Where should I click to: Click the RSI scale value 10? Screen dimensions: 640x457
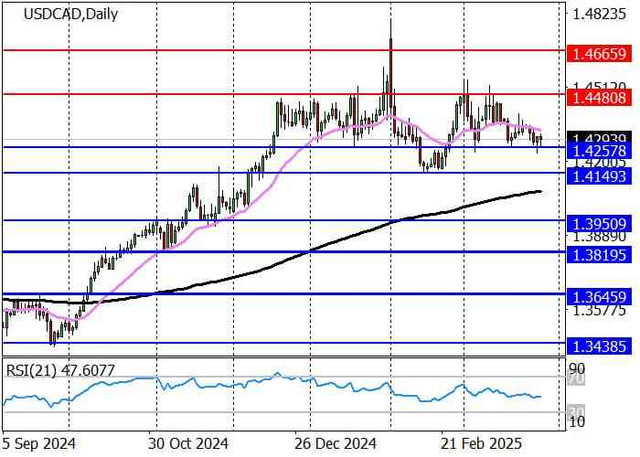tap(577, 422)
